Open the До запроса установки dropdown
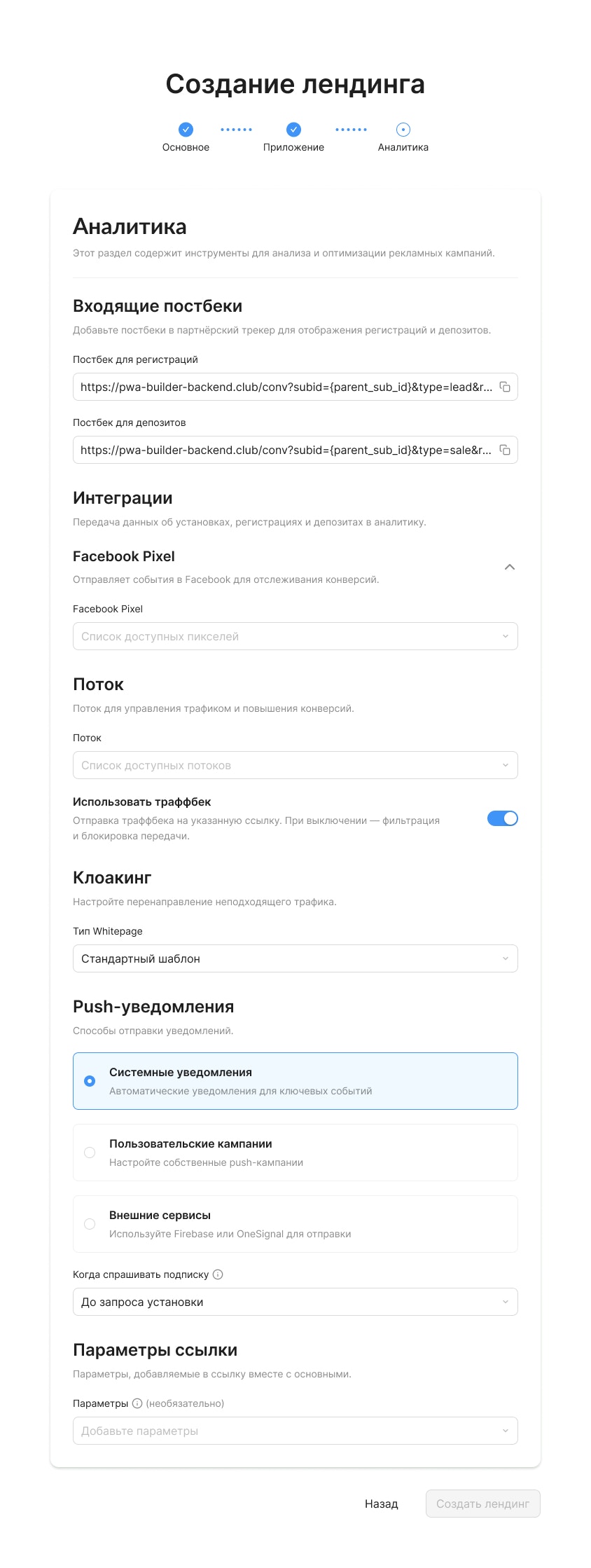Viewport: 591px width, 1568px height. (295, 1301)
